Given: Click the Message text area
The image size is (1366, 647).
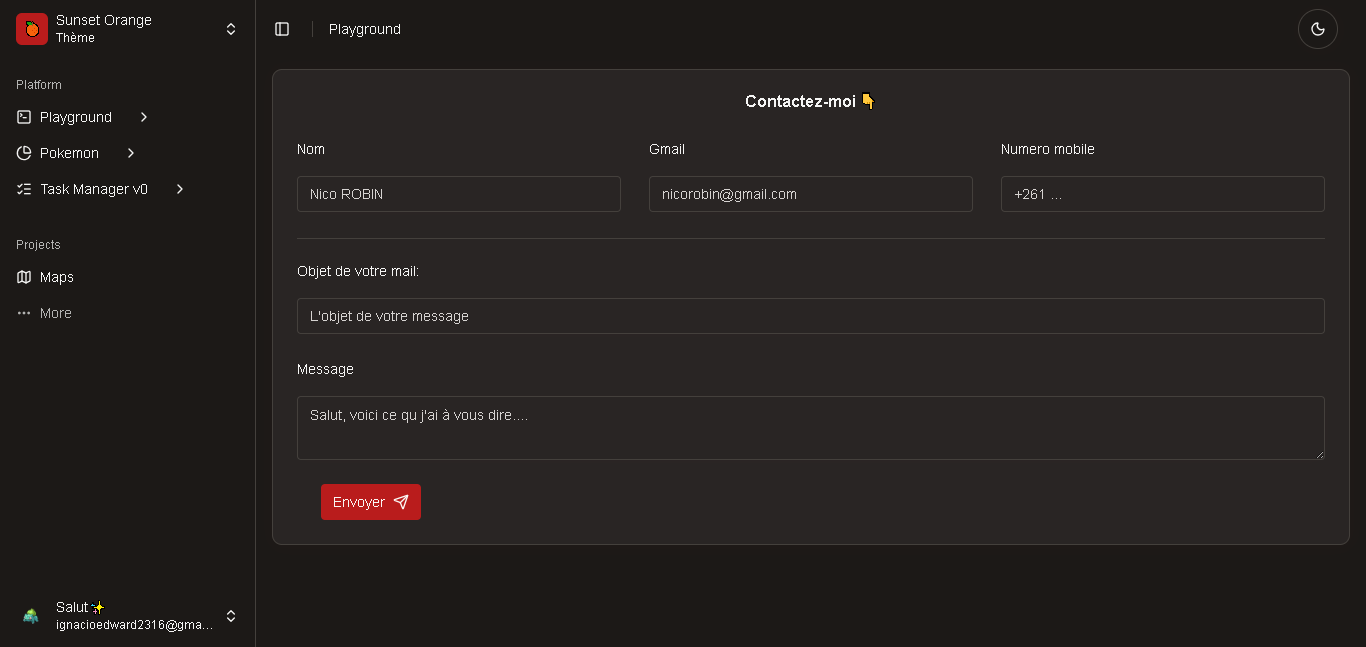Looking at the screenshot, I should point(810,428).
